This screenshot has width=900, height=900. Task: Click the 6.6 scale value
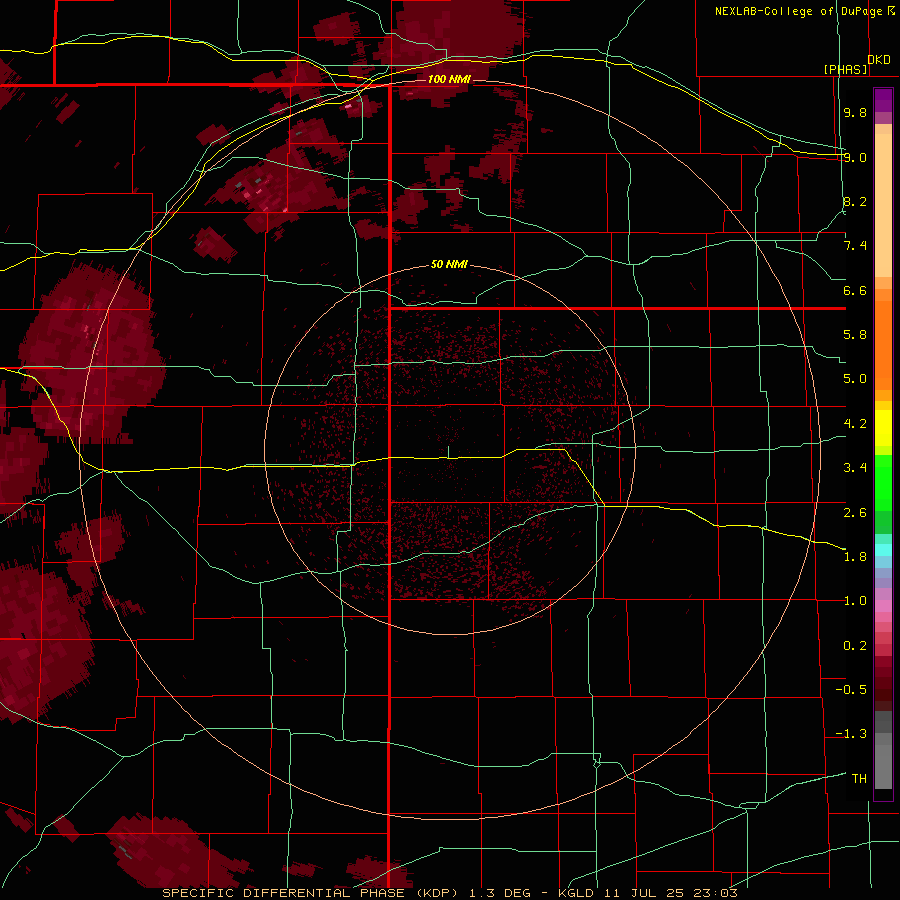click(x=855, y=290)
